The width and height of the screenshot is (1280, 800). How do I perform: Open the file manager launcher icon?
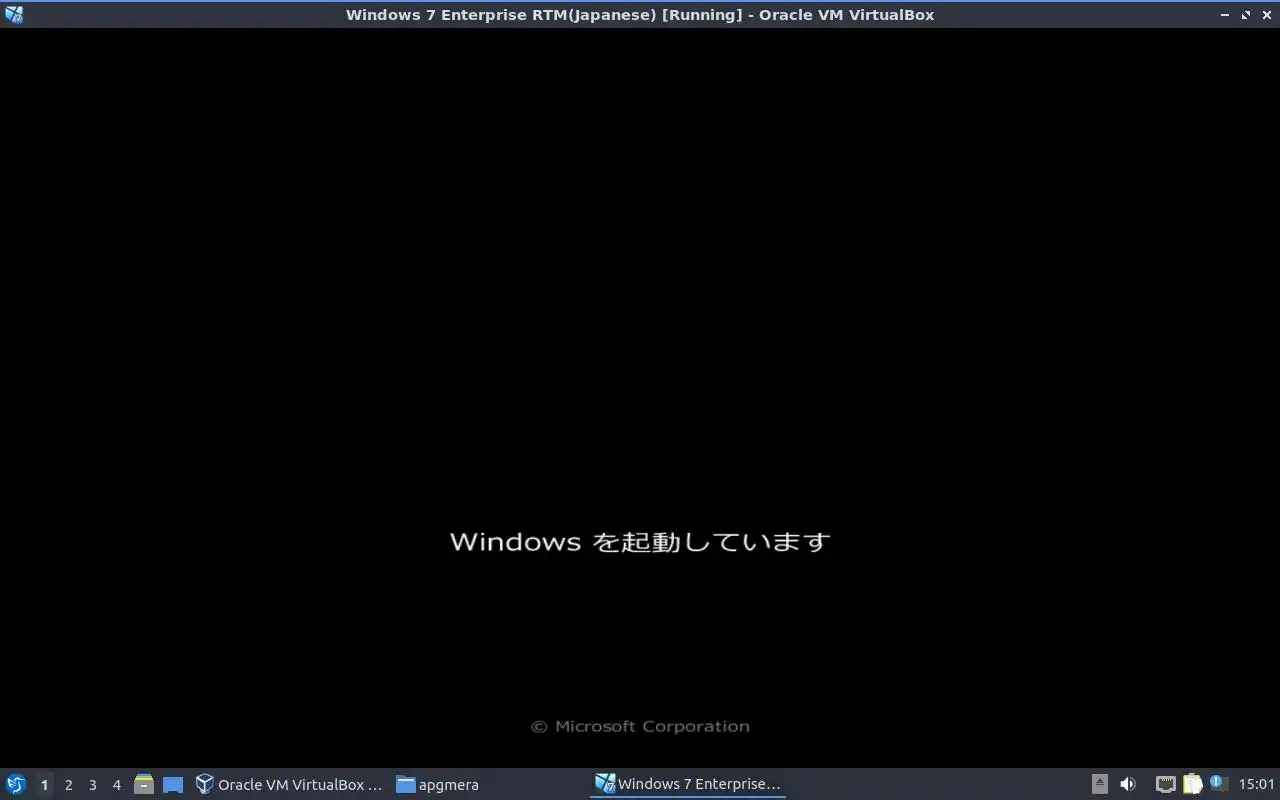(144, 784)
